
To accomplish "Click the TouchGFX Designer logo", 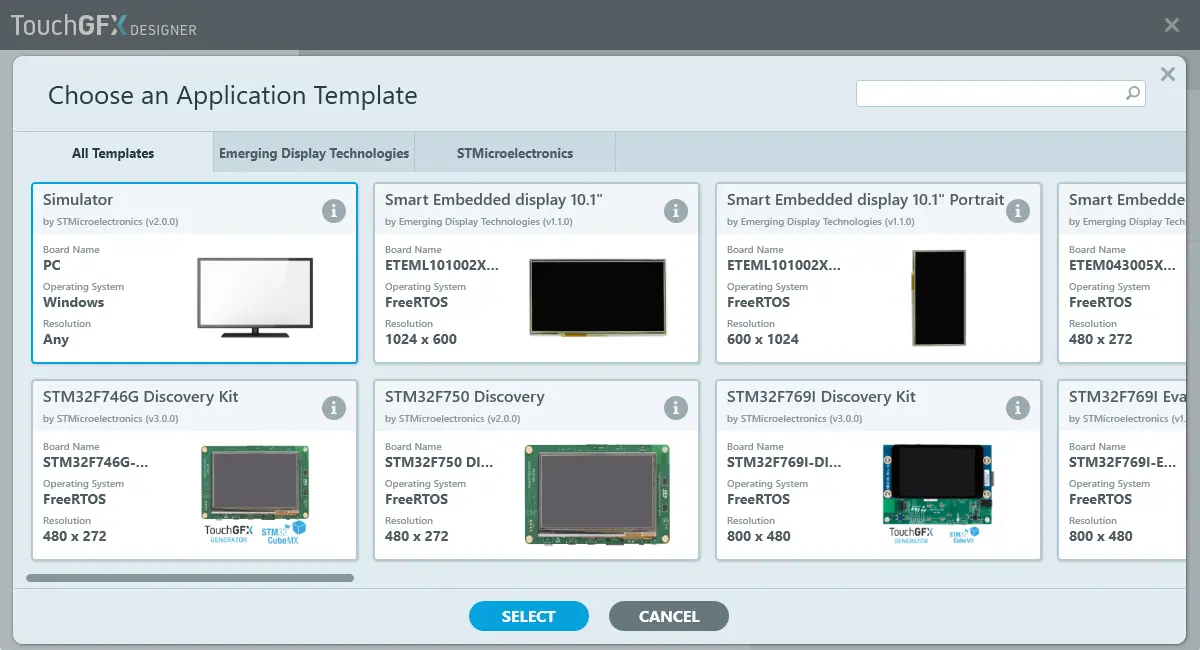I will [104, 25].
